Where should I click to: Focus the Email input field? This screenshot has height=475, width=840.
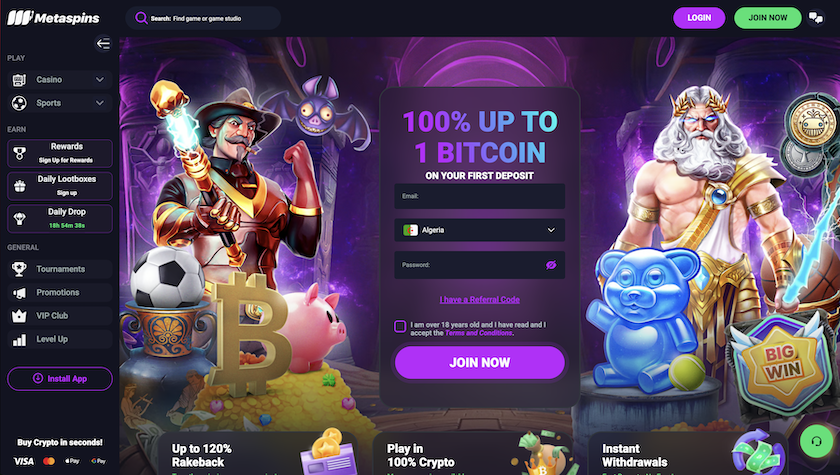pos(479,197)
